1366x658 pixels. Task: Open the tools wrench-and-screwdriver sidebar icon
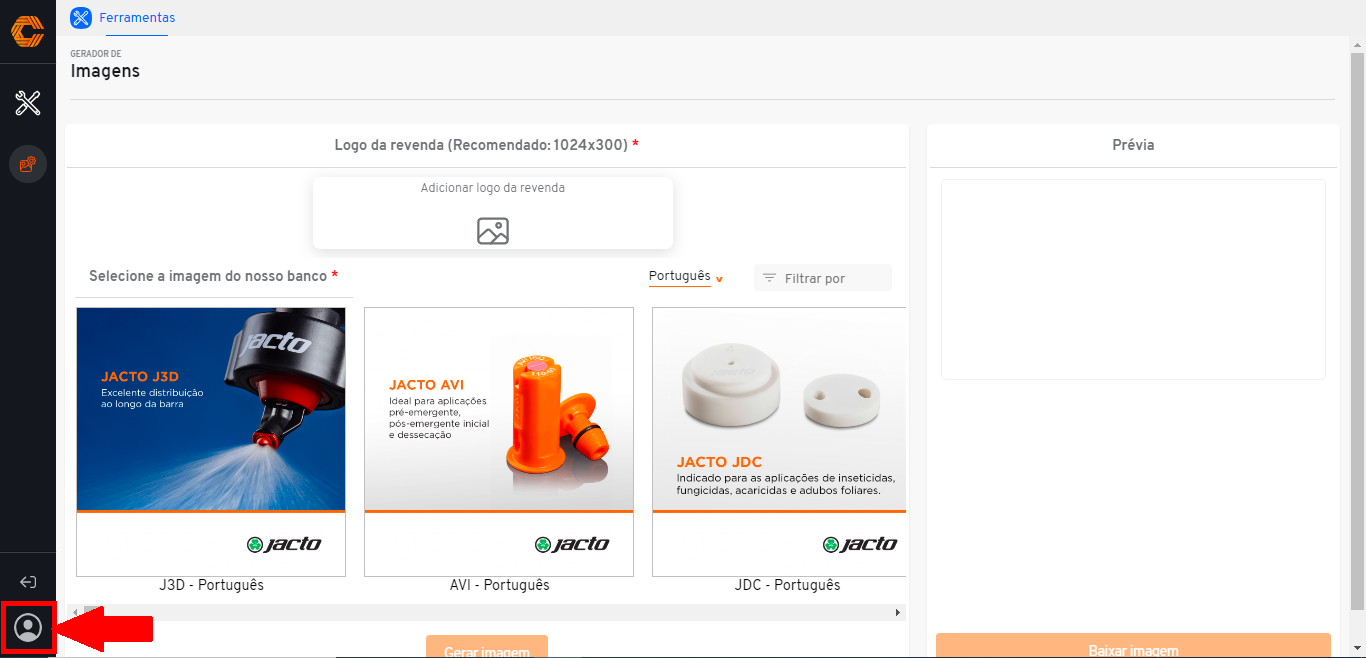point(28,102)
